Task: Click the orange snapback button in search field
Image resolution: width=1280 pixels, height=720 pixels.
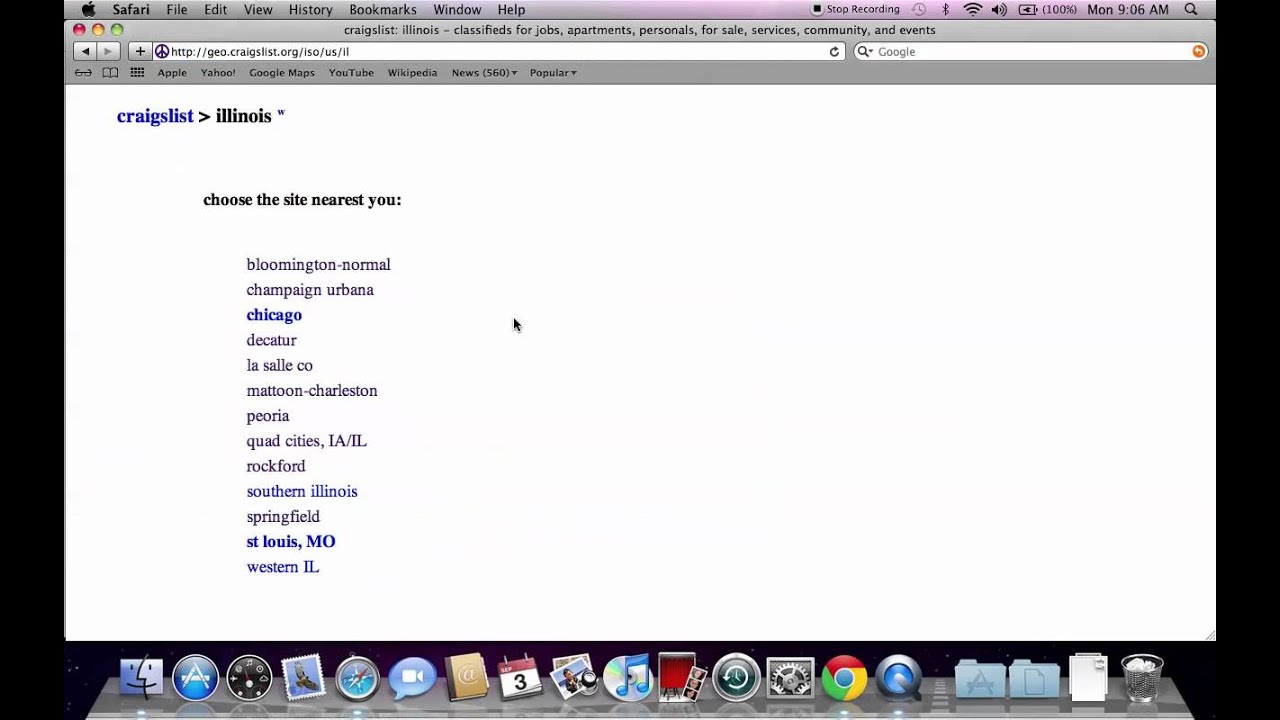Action: pyautogui.click(x=1198, y=51)
